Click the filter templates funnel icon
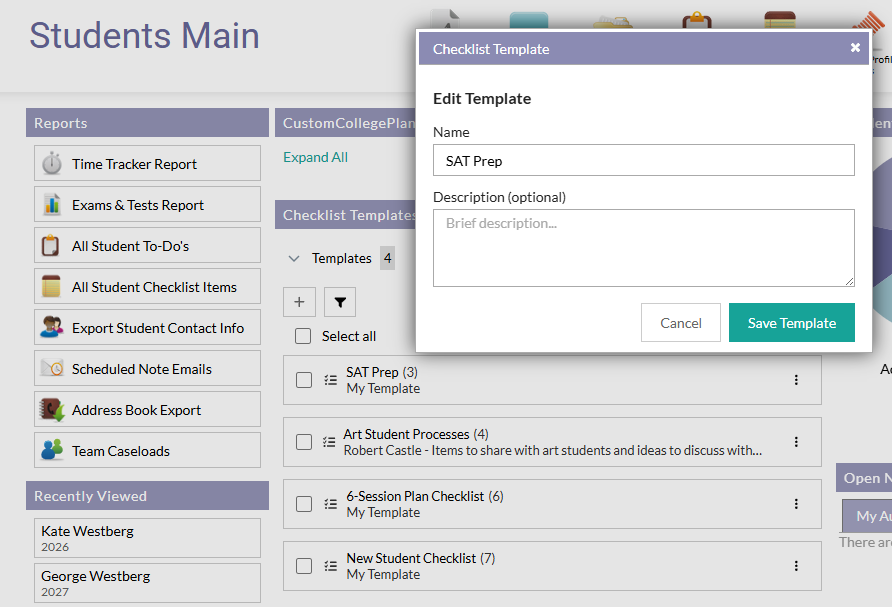This screenshot has height=607, width=892. [339, 302]
